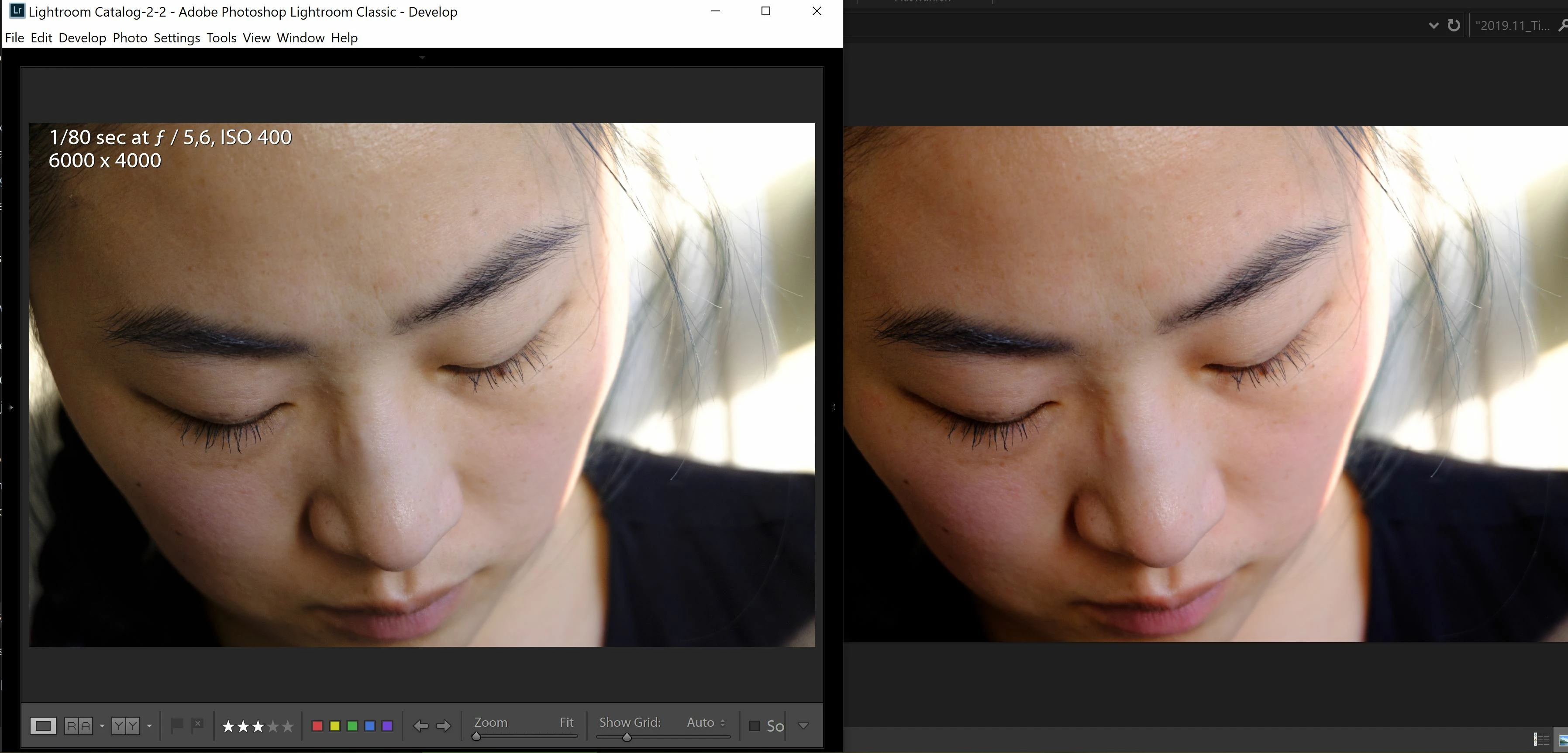Click the top panel collapse arrow
Image resolution: width=1568 pixels, height=753 pixels.
click(x=422, y=57)
